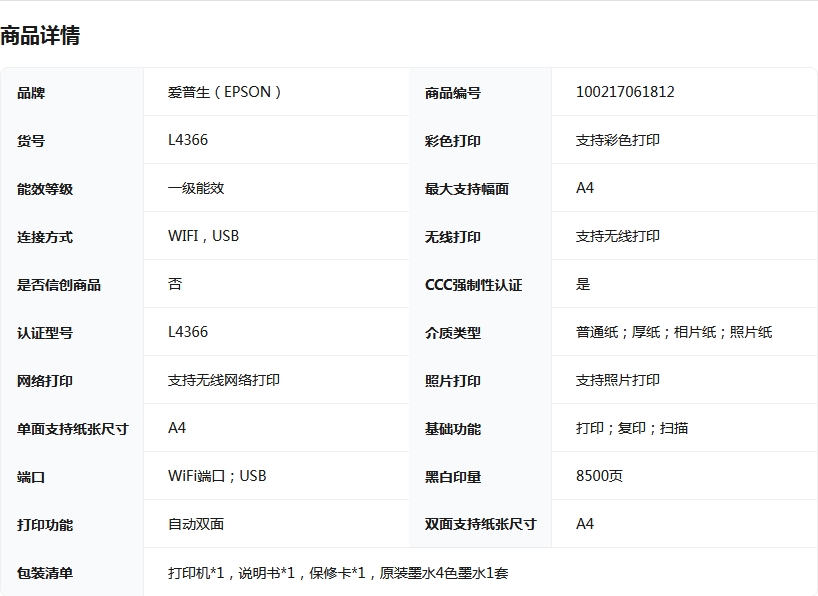Viewport: 818px width, 596px height.
Task: Select the 黑白印量 label
Action: tap(453, 477)
